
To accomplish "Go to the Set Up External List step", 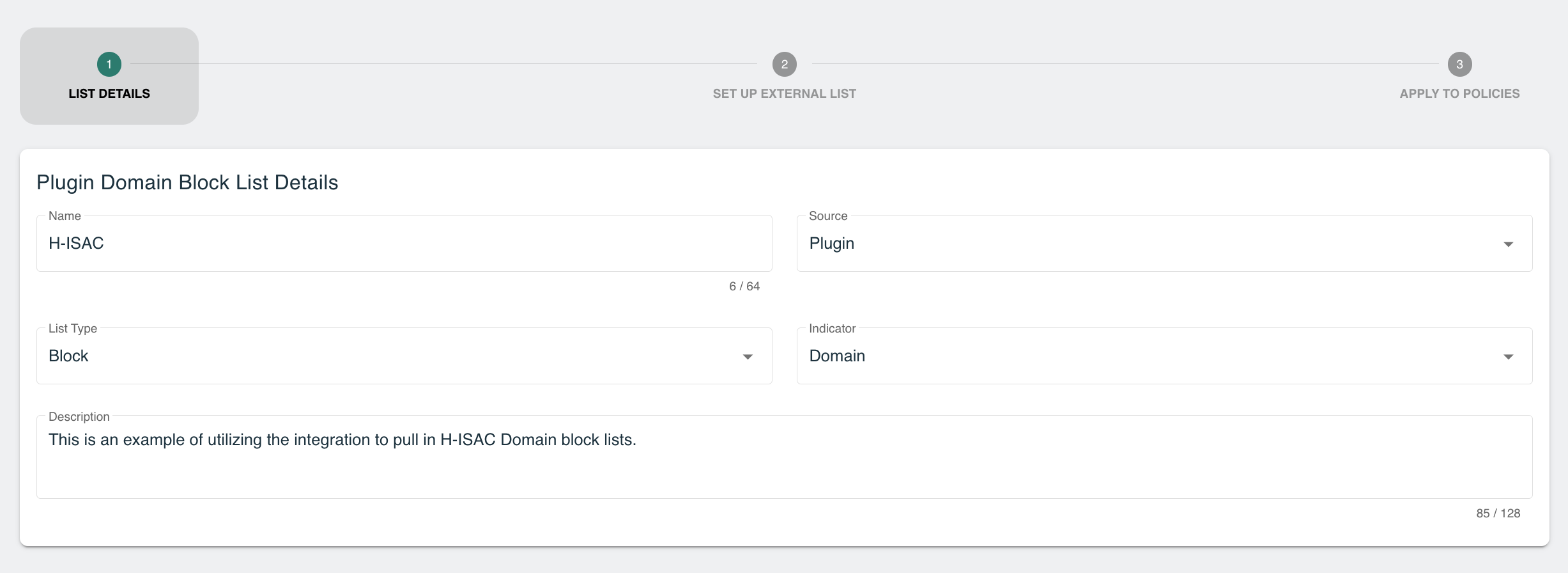I will click(x=785, y=93).
